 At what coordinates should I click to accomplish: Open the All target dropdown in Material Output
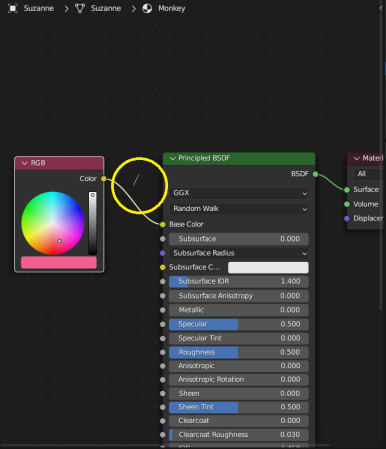(x=369, y=174)
